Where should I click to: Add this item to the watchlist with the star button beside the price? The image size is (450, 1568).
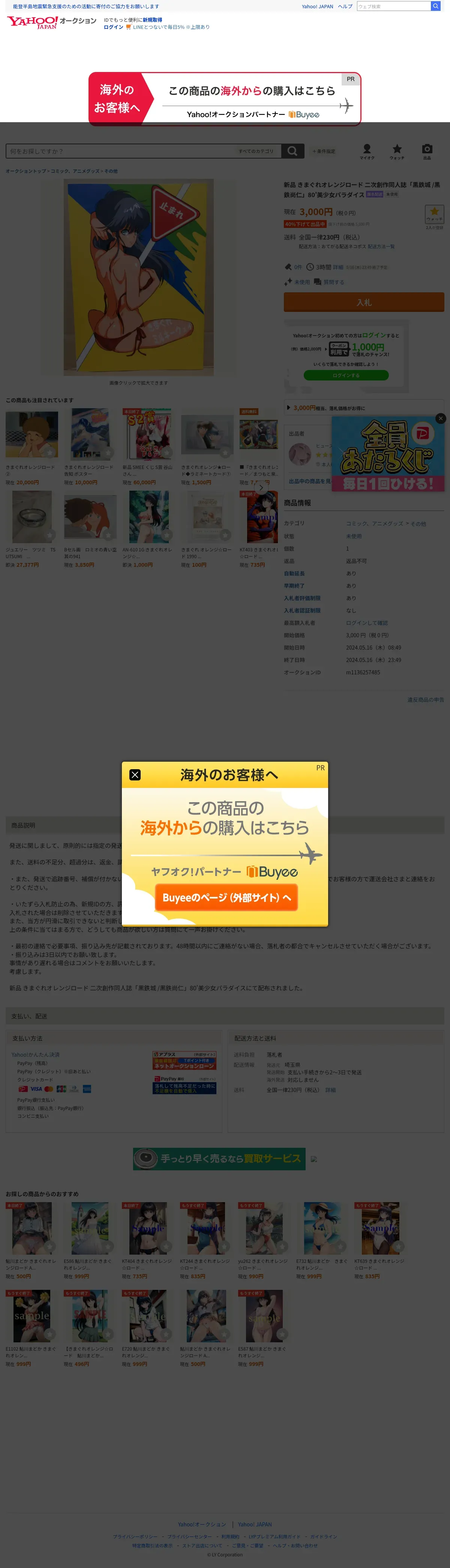pyautogui.click(x=434, y=214)
